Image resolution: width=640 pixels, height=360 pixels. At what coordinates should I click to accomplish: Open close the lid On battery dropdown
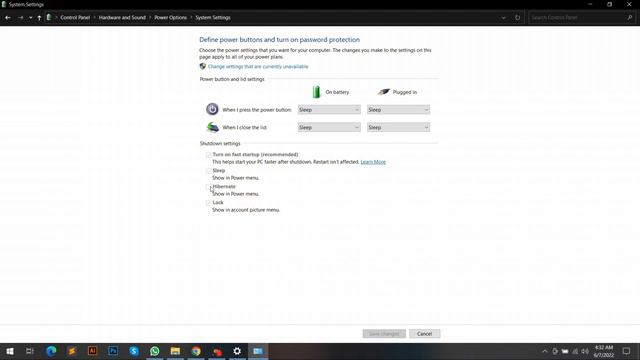329,127
